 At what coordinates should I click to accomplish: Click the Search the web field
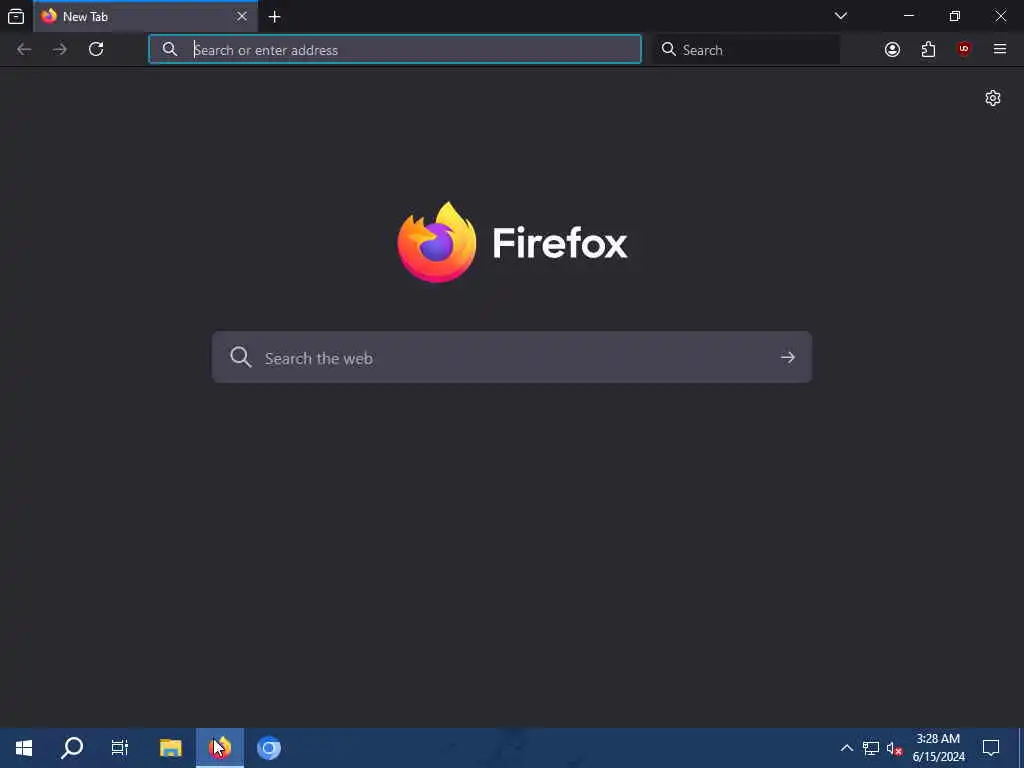click(x=512, y=357)
